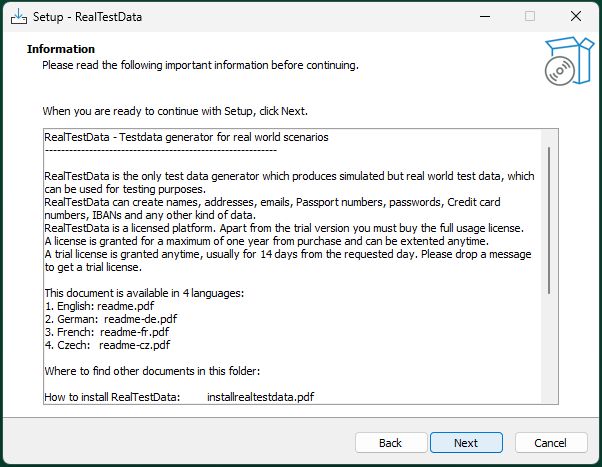The height and width of the screenshot is (467, 602).
Task: Click the dashed separator line under the title
Action: point(161,150)
